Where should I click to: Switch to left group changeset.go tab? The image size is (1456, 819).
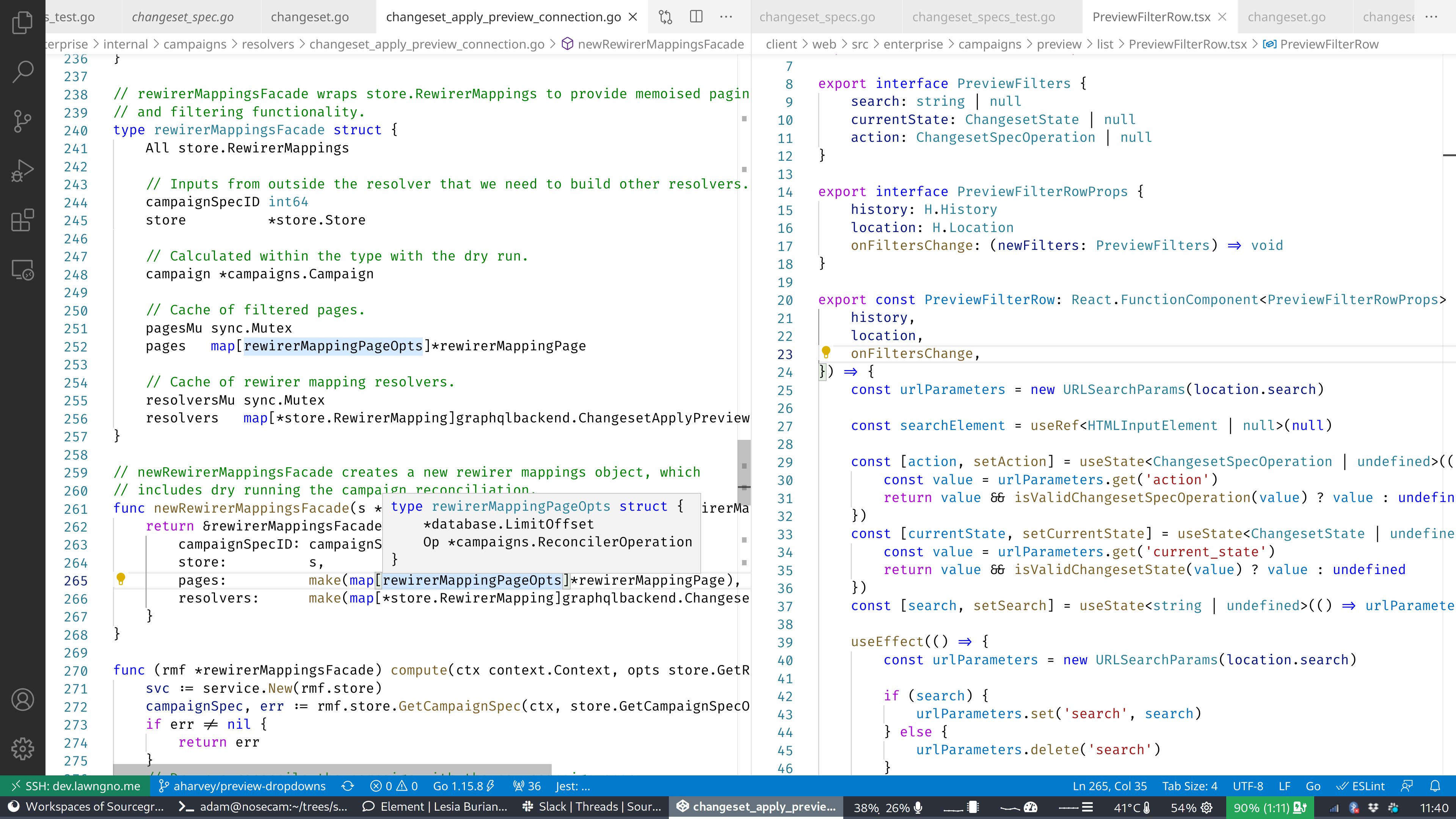click(x=310, y=17)
